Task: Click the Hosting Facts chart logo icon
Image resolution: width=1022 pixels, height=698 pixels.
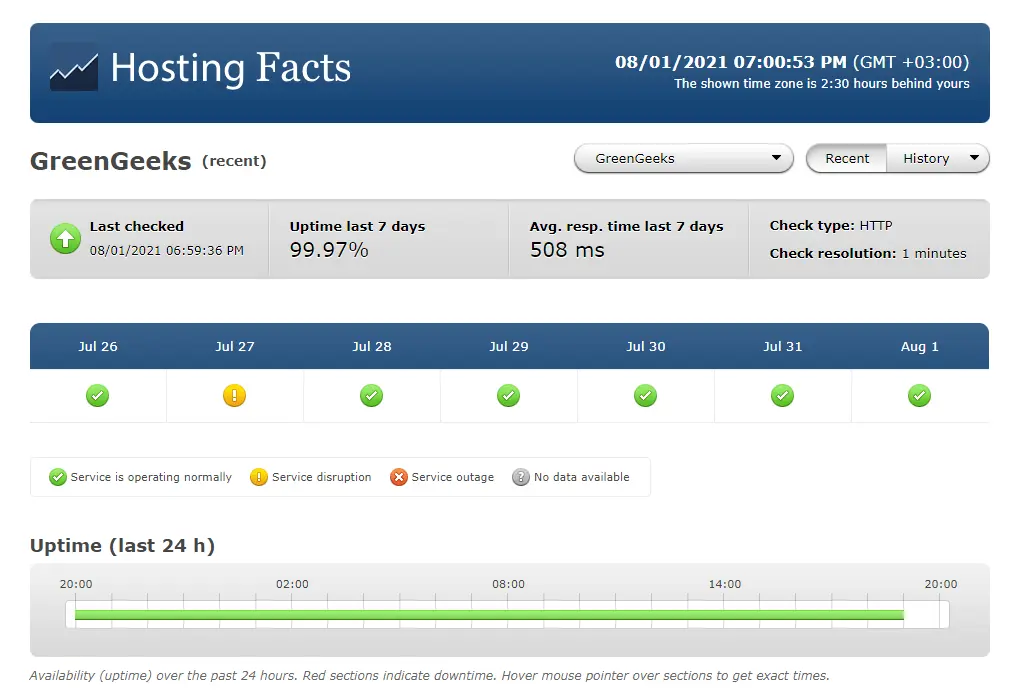Action: click(74, 68)
